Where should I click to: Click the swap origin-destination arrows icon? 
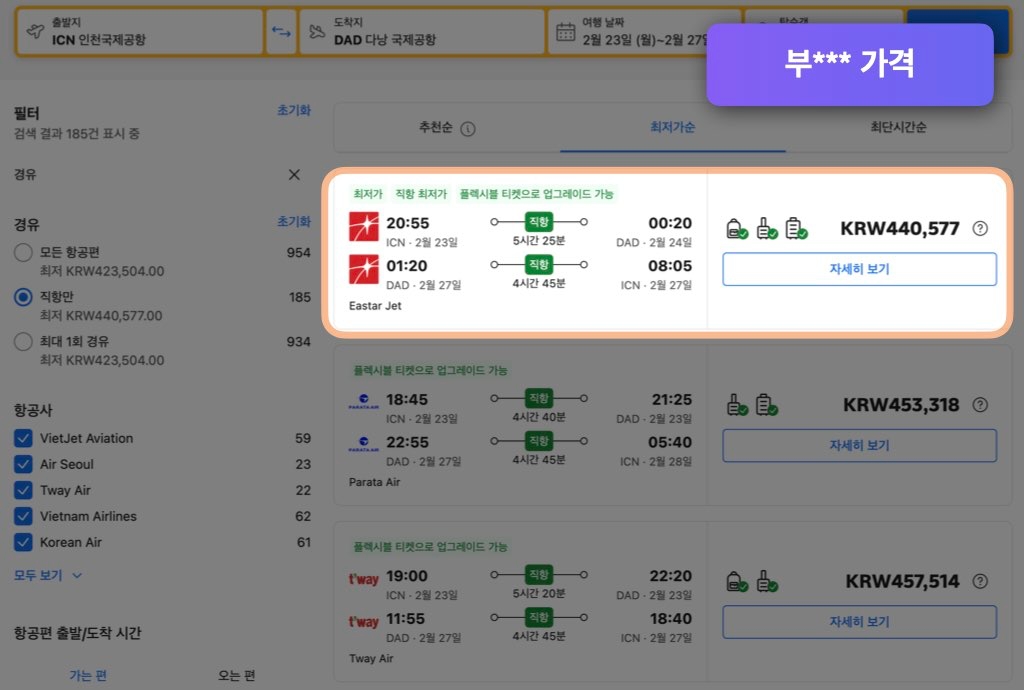[x=282, y=30]
